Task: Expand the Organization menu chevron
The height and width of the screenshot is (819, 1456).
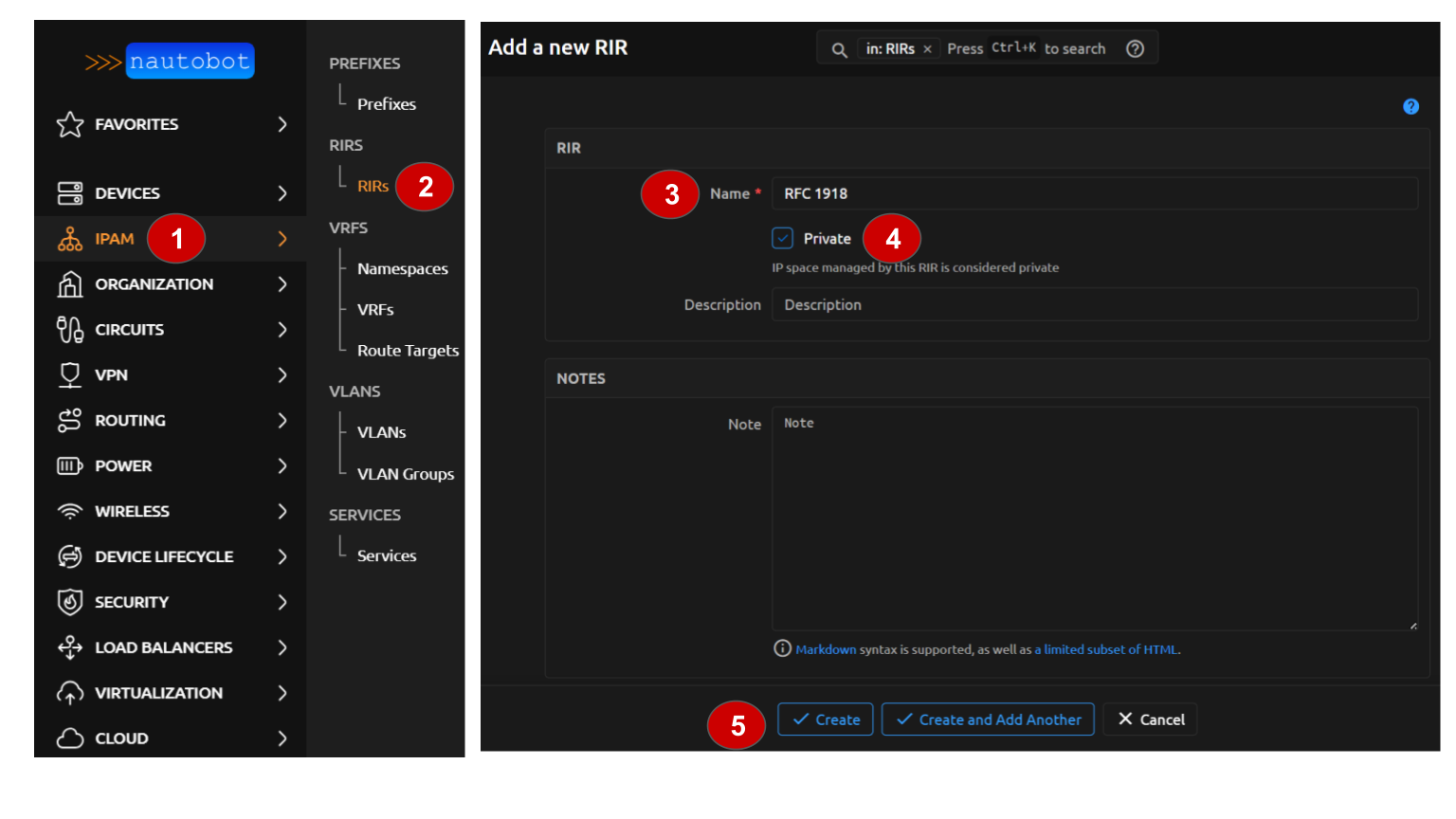Action: click(x=282, y=284)
